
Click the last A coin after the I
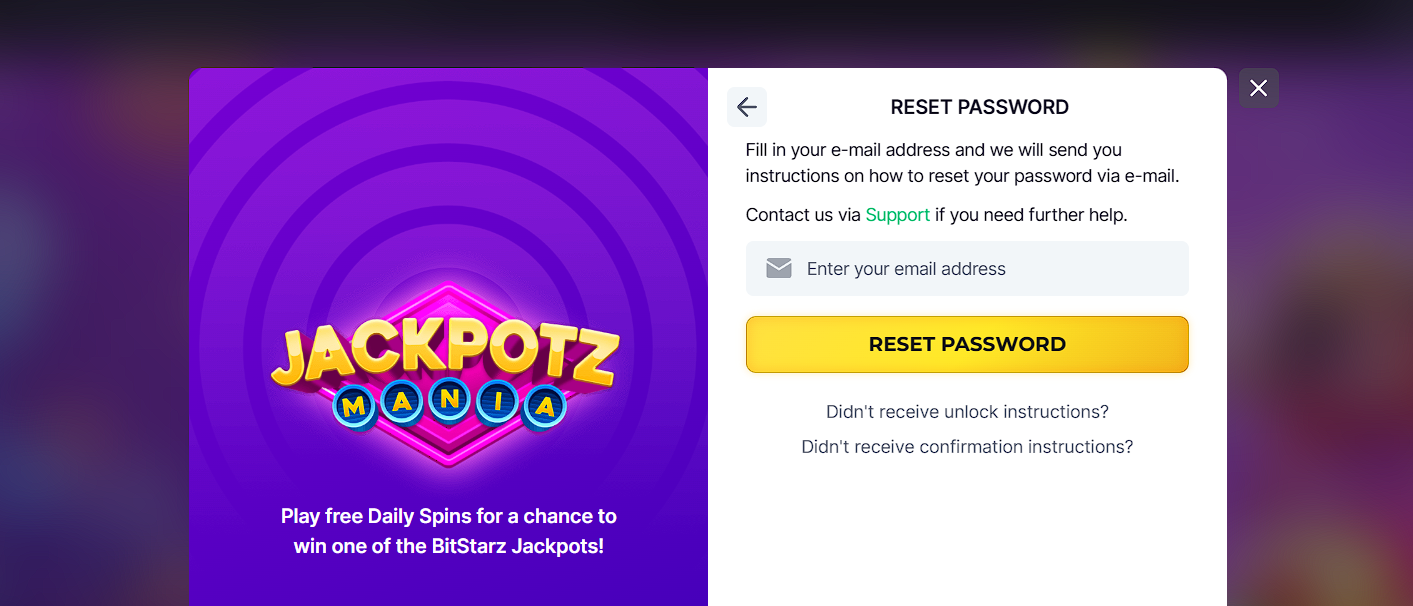(545, 407)
